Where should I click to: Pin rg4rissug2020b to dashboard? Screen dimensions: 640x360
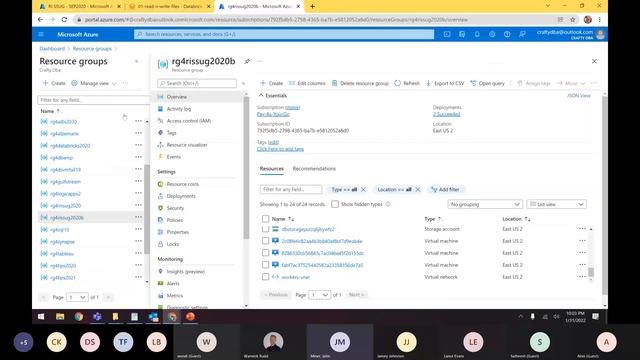[x=247, y=61]
